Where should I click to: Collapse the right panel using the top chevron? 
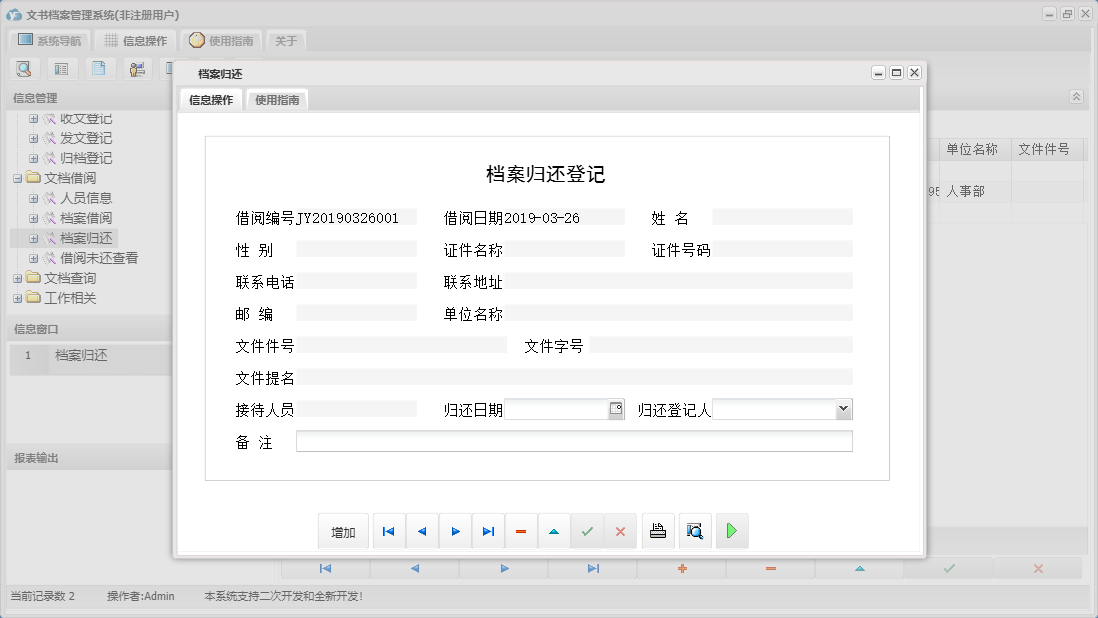[x=1076, y=97]
